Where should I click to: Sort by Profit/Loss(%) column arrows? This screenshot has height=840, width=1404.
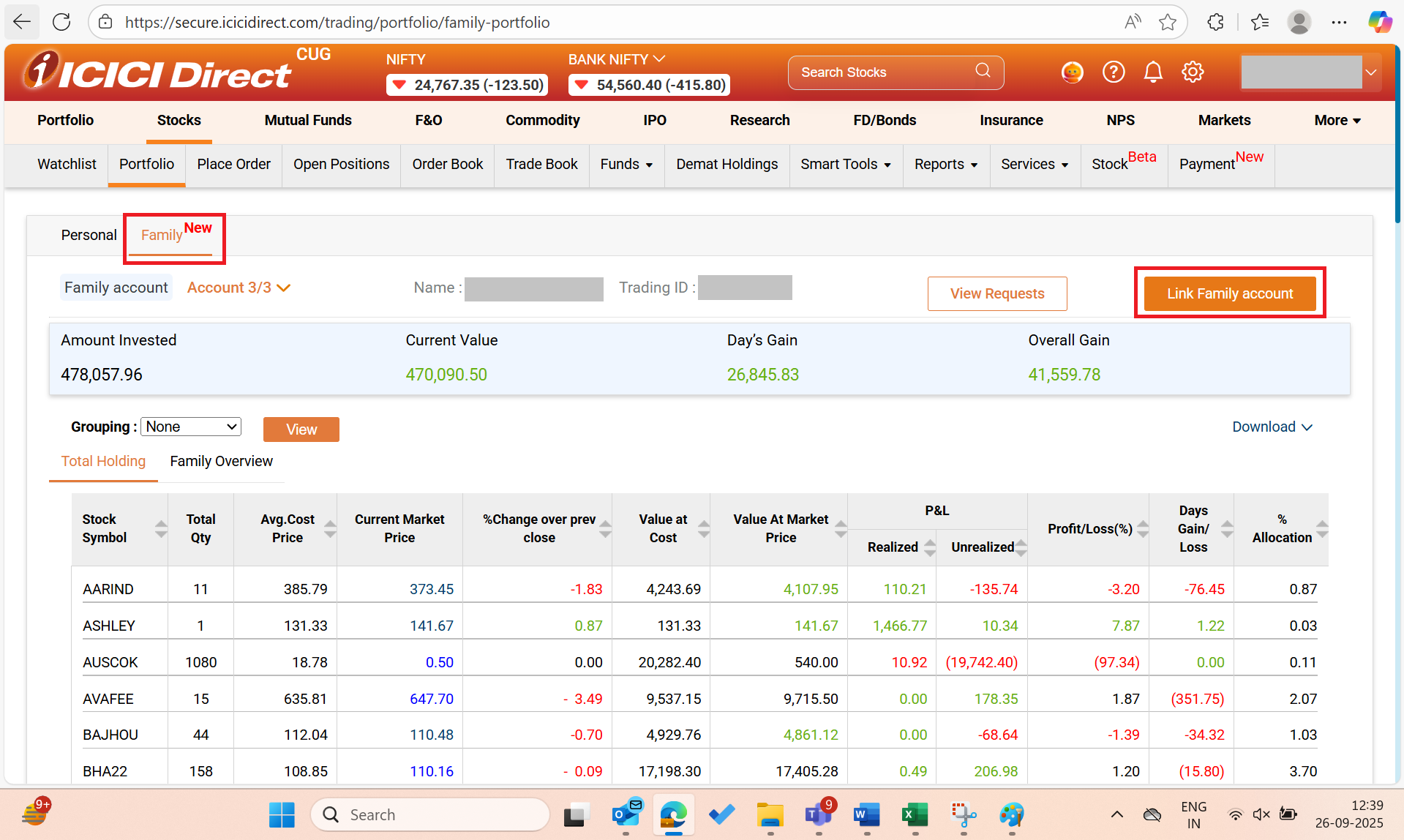point(1143,528)
